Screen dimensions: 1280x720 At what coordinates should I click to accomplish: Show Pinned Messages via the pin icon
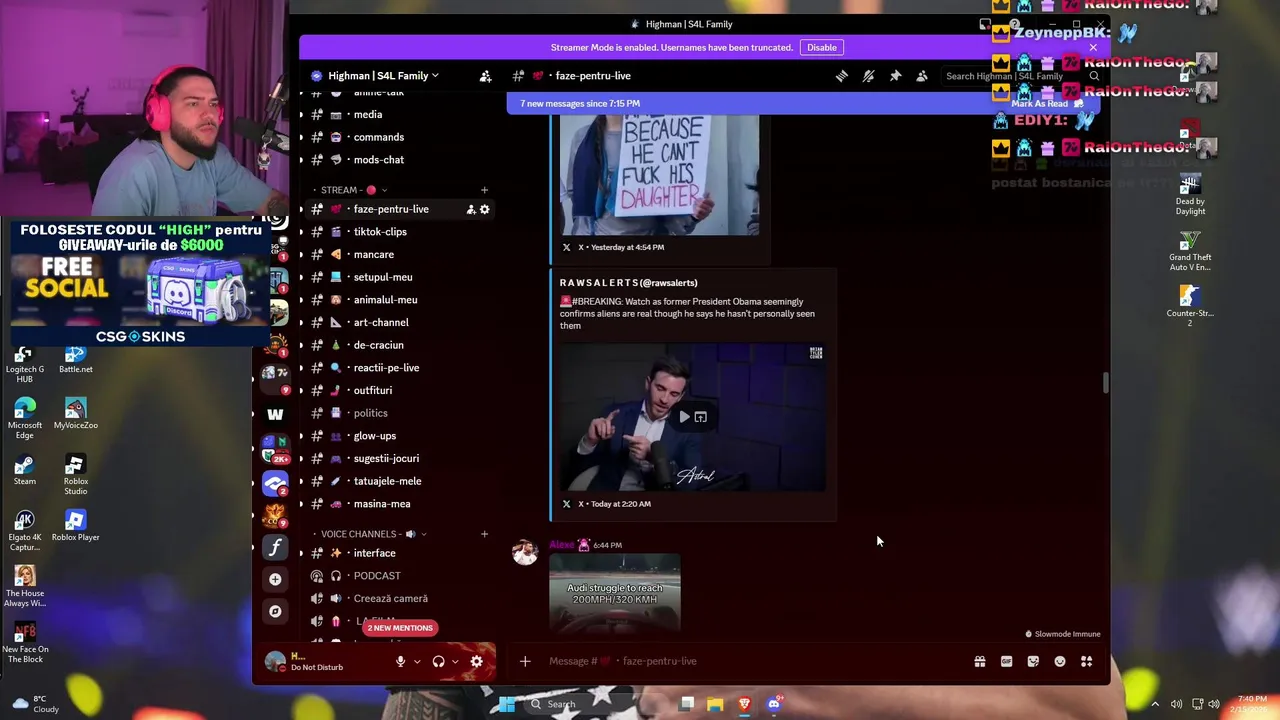(895, 76)
